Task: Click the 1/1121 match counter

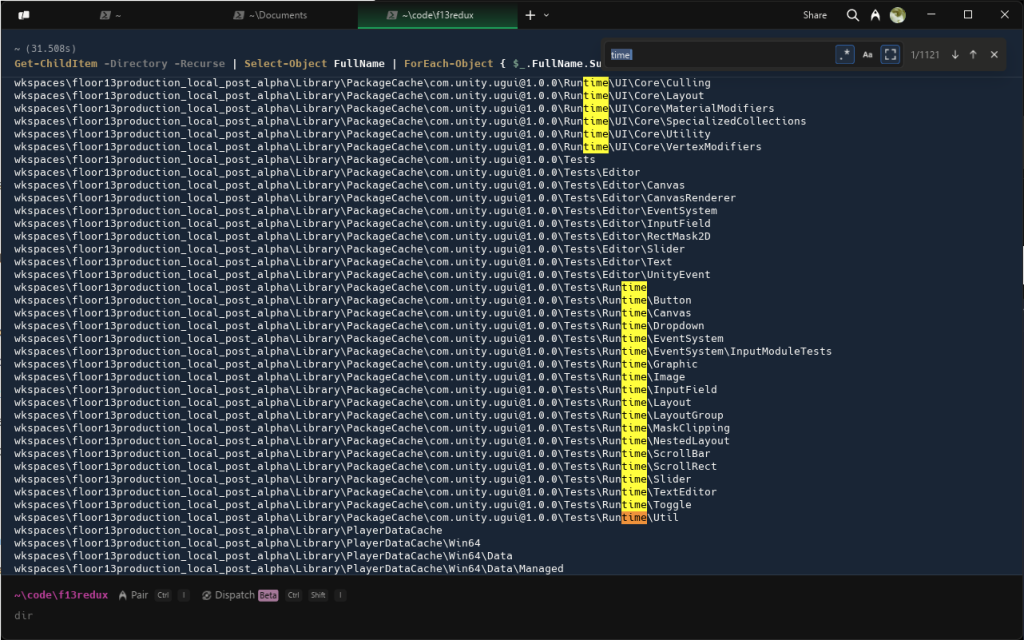Action: pos(925,55)
